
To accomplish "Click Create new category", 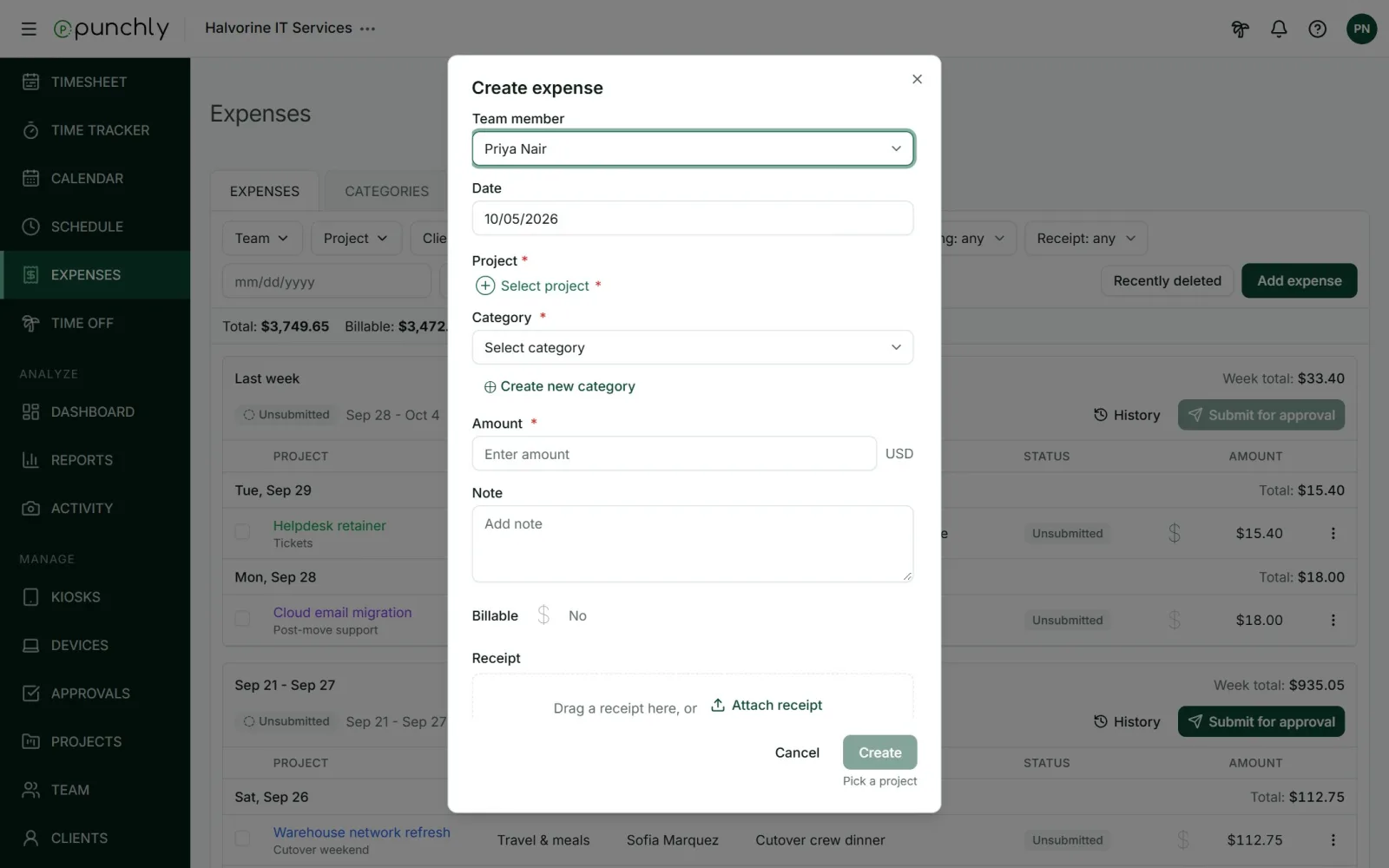I will pyautogui.click(x=560, y=386).
